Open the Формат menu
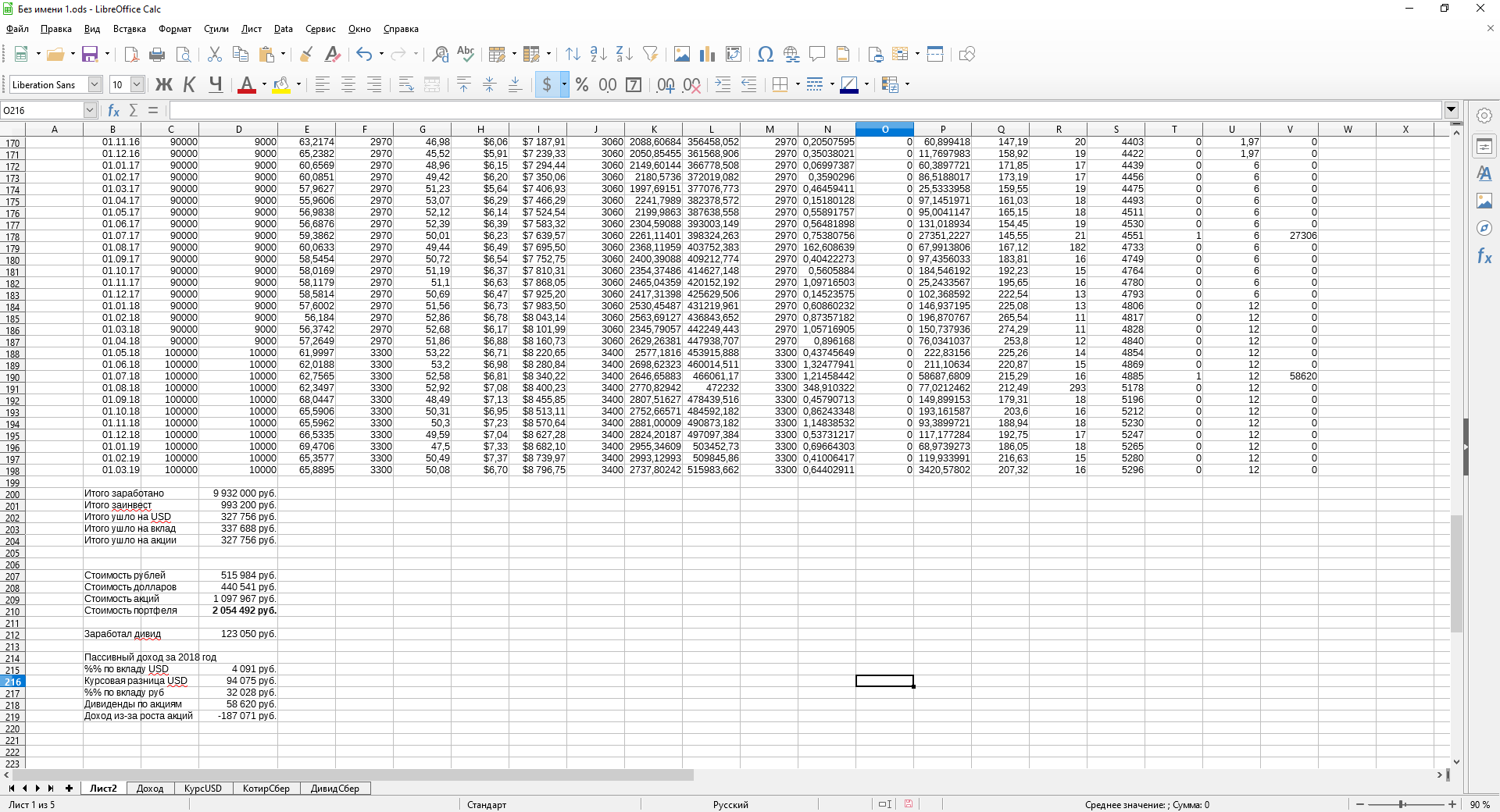This screenshot has width=1500, height=812. click(175, 29)
